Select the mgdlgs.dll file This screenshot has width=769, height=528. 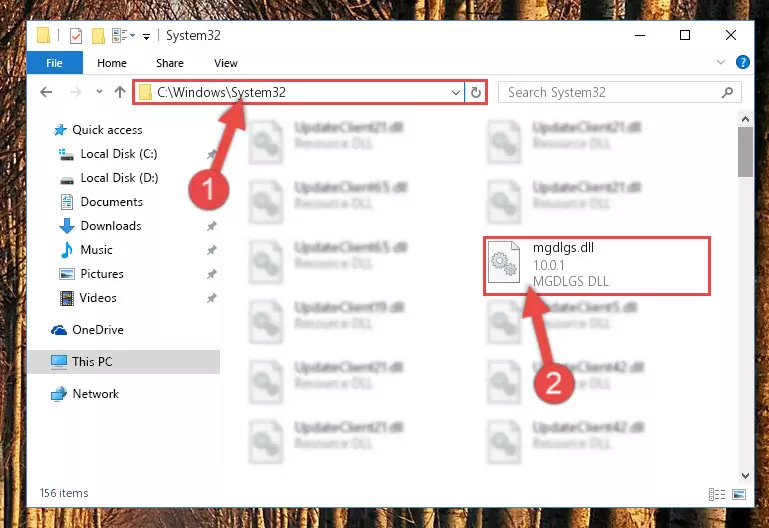[596, 265]
